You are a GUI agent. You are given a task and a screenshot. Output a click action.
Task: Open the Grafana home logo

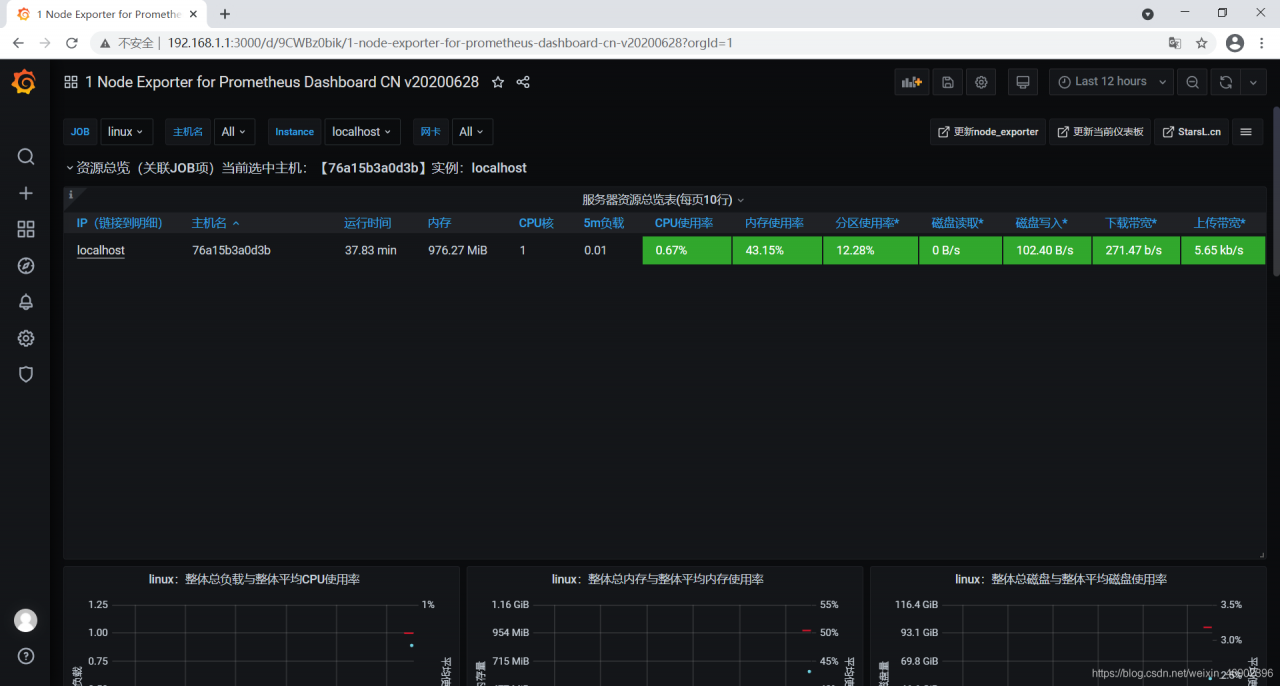(x=24, y=82)
